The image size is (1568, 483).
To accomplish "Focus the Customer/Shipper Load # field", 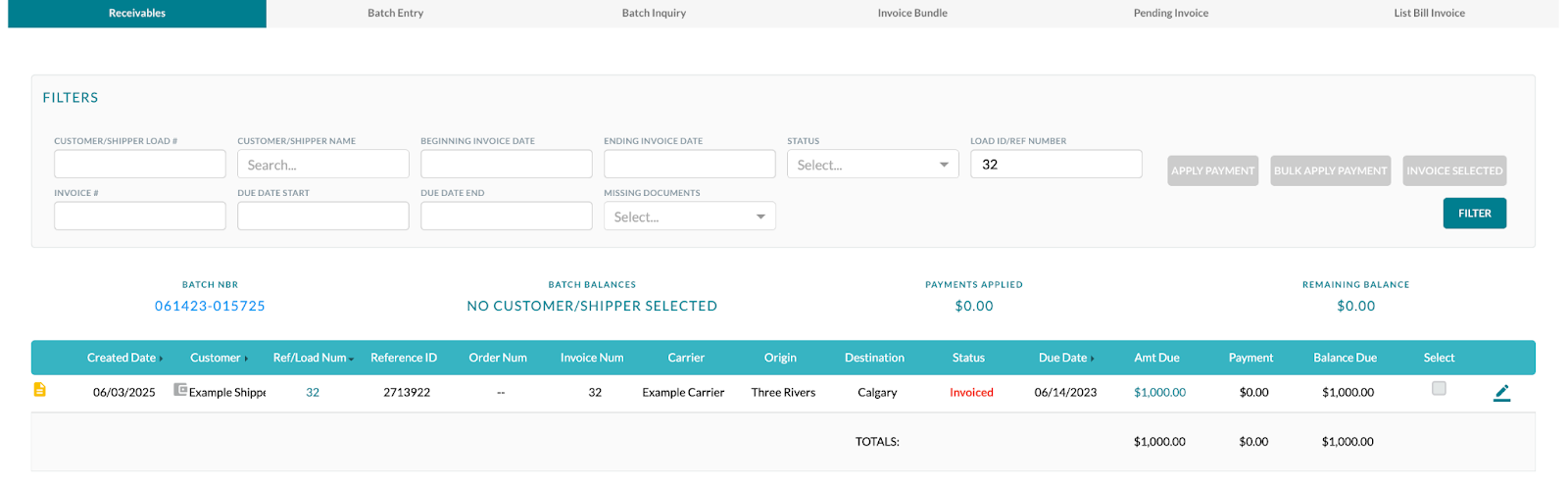I will coord(139,164).
